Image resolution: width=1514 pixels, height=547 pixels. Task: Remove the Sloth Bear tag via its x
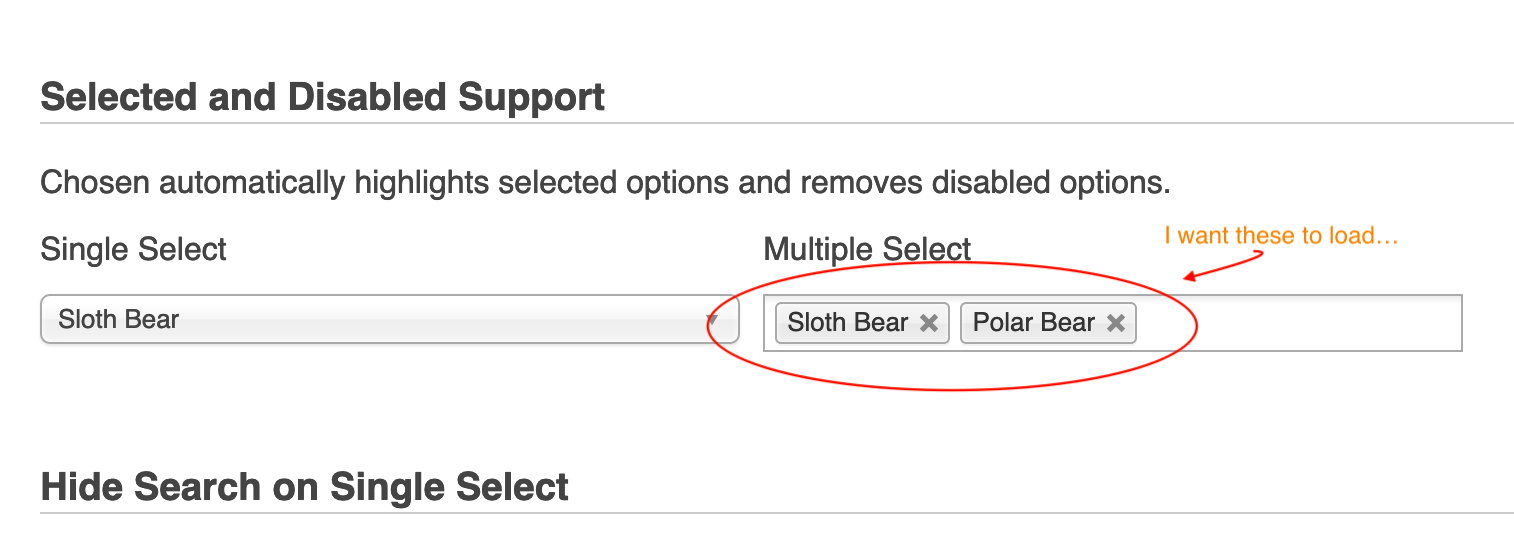929,323
